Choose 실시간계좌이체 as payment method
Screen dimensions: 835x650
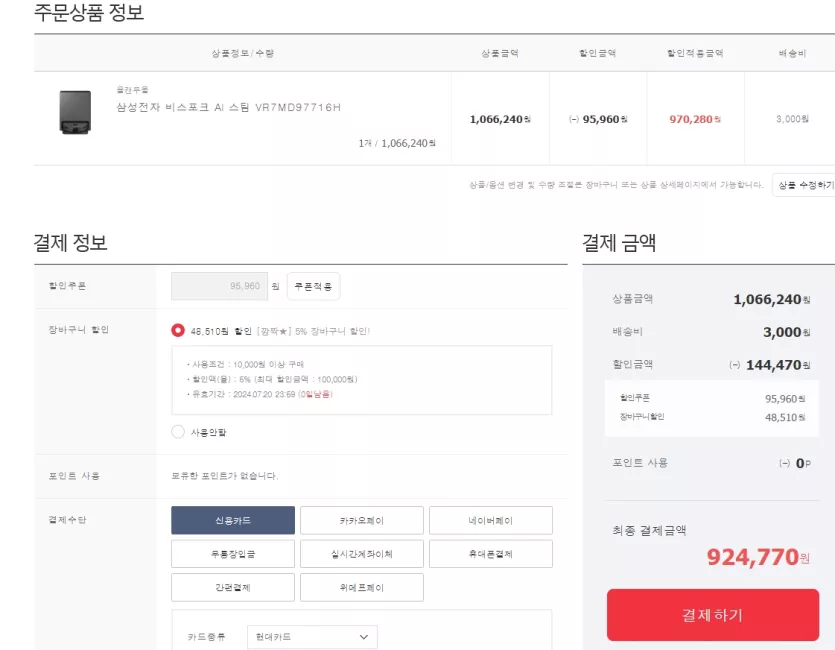click(362, 554)
